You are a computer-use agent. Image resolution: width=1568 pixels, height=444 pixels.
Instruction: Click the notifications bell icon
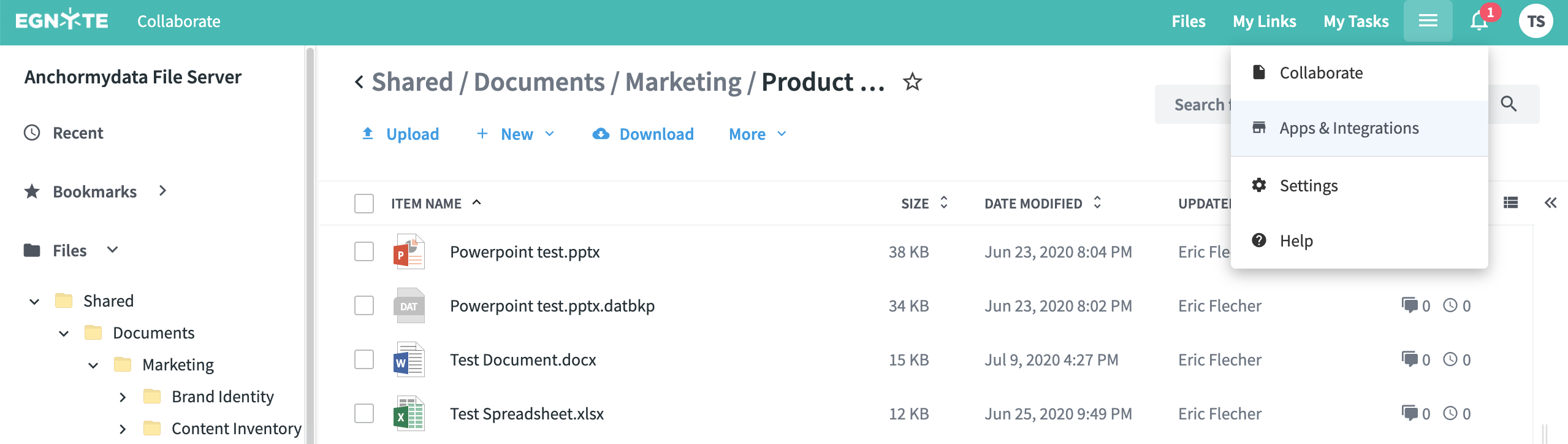(1479, 21)
